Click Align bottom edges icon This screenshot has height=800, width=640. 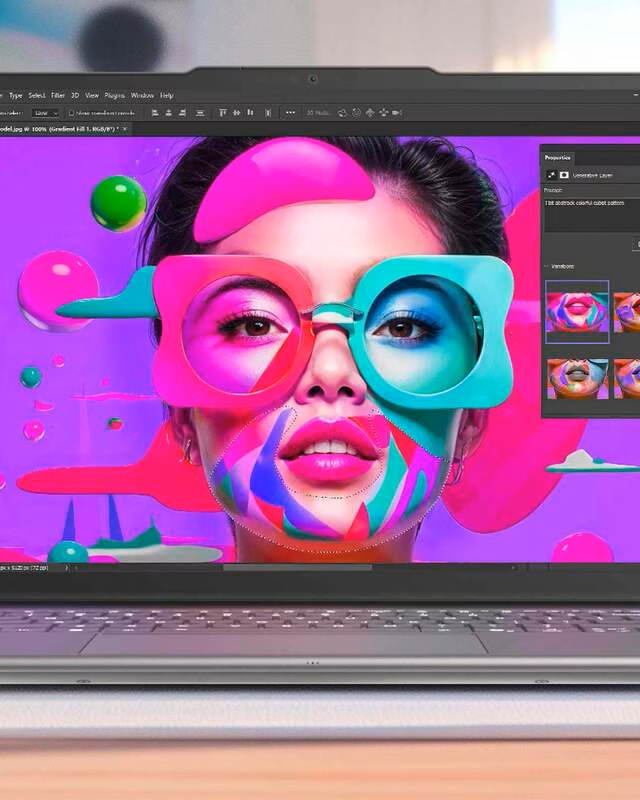pyautogui.click(x=250, y=113)
